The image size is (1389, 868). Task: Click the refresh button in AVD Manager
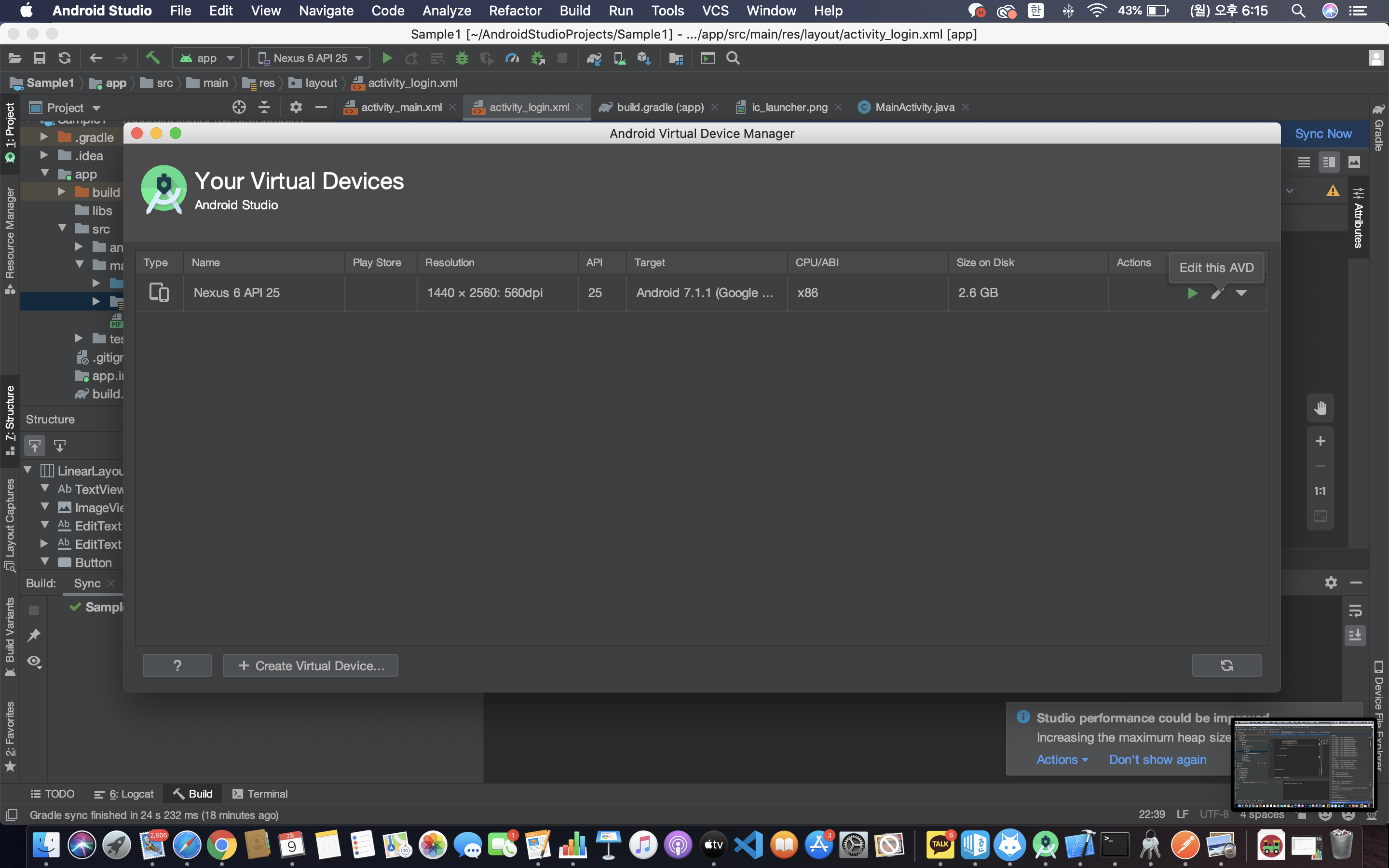(1226, 665)
